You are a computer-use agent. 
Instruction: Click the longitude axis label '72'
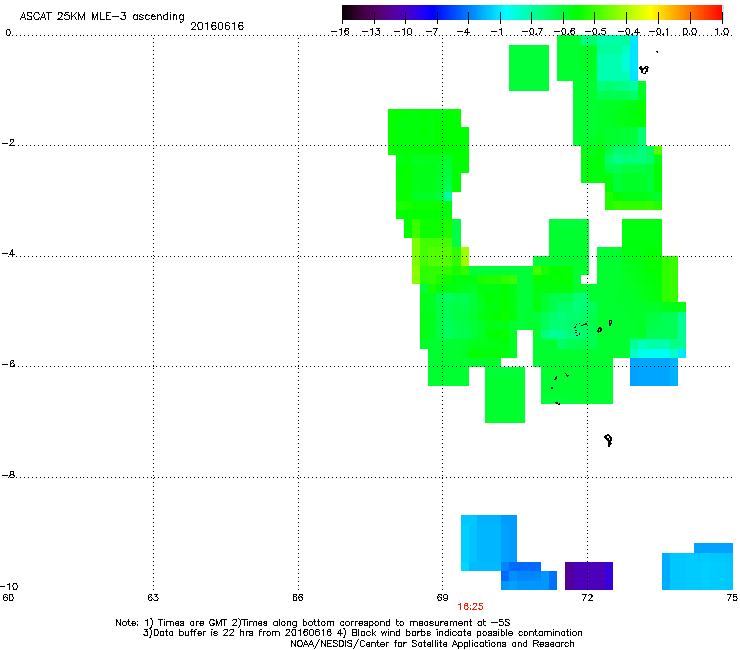tap(587, 598)
